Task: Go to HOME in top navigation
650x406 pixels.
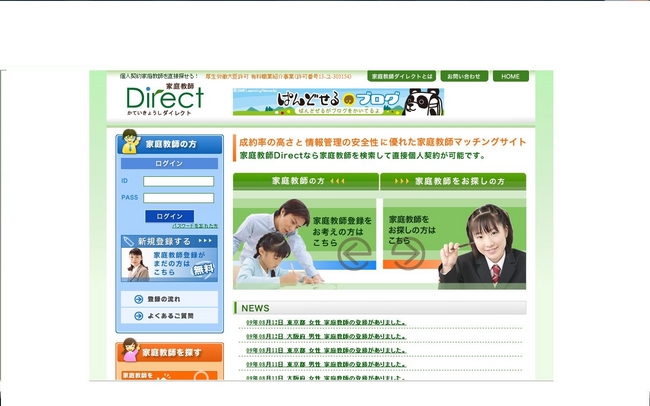Action: coord(510,76)
